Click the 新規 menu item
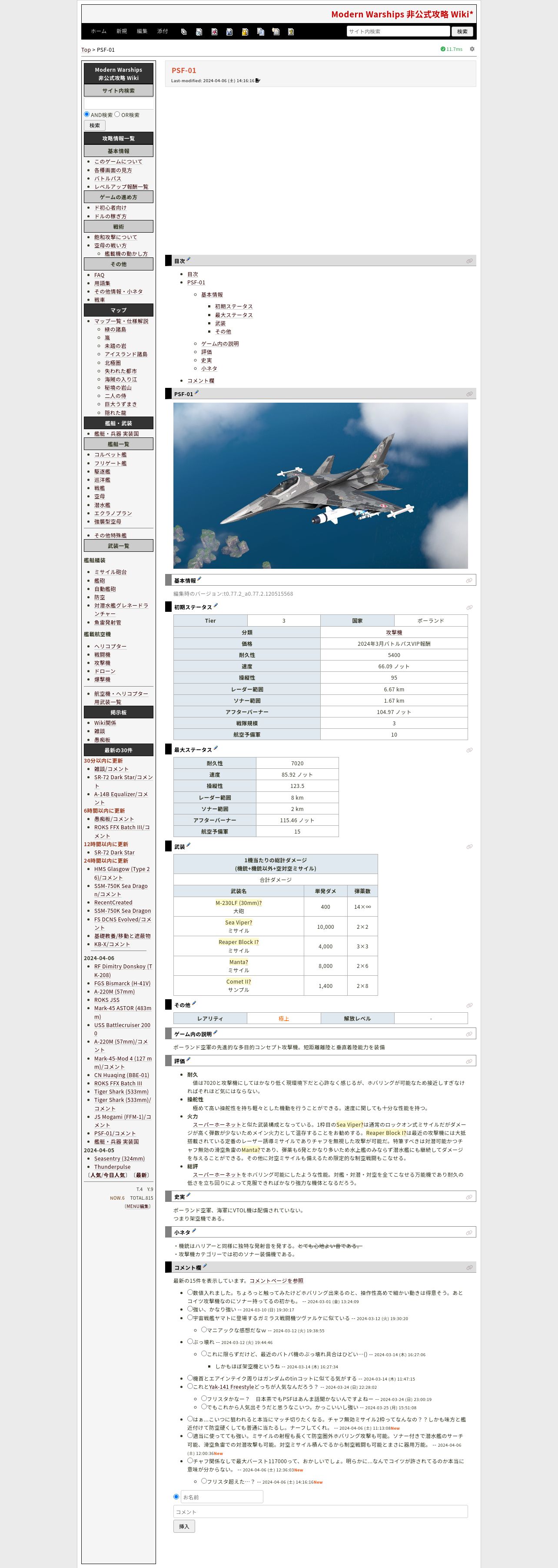Viewport: 558px width, 1568px height. pos(122,31)
